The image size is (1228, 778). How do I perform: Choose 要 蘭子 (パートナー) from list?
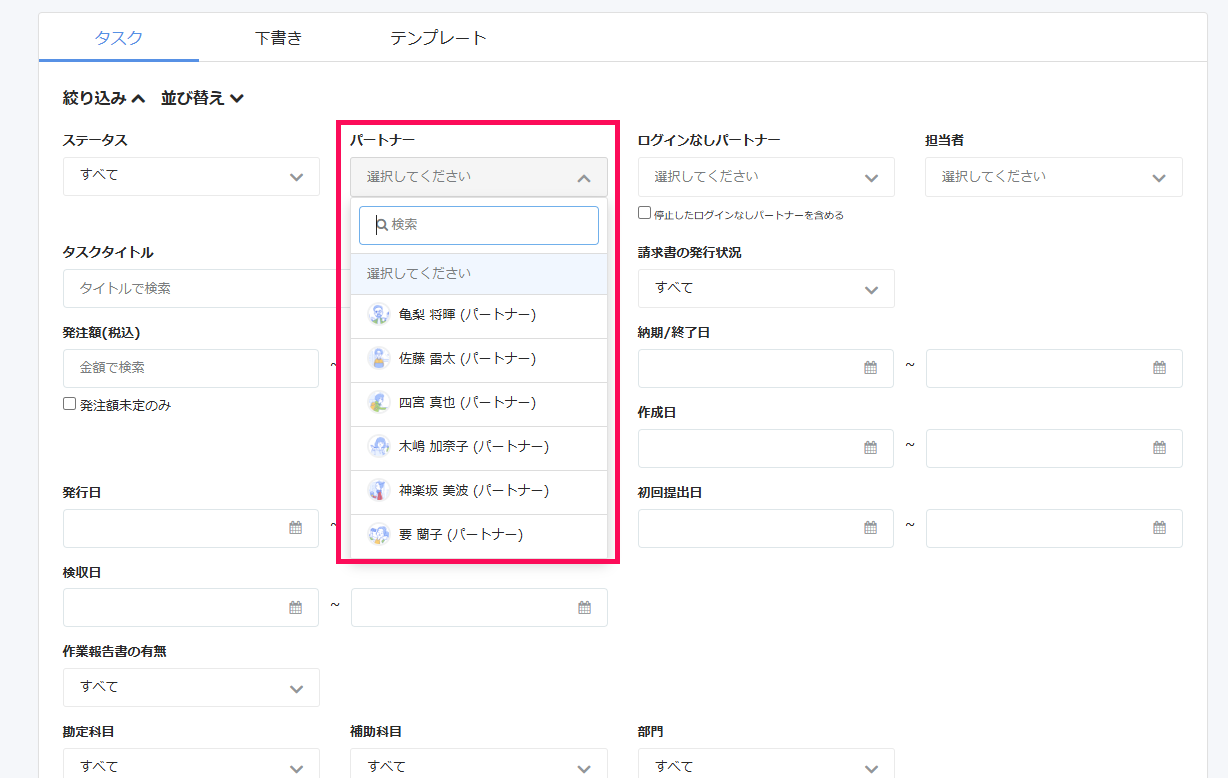coord(479,535)
